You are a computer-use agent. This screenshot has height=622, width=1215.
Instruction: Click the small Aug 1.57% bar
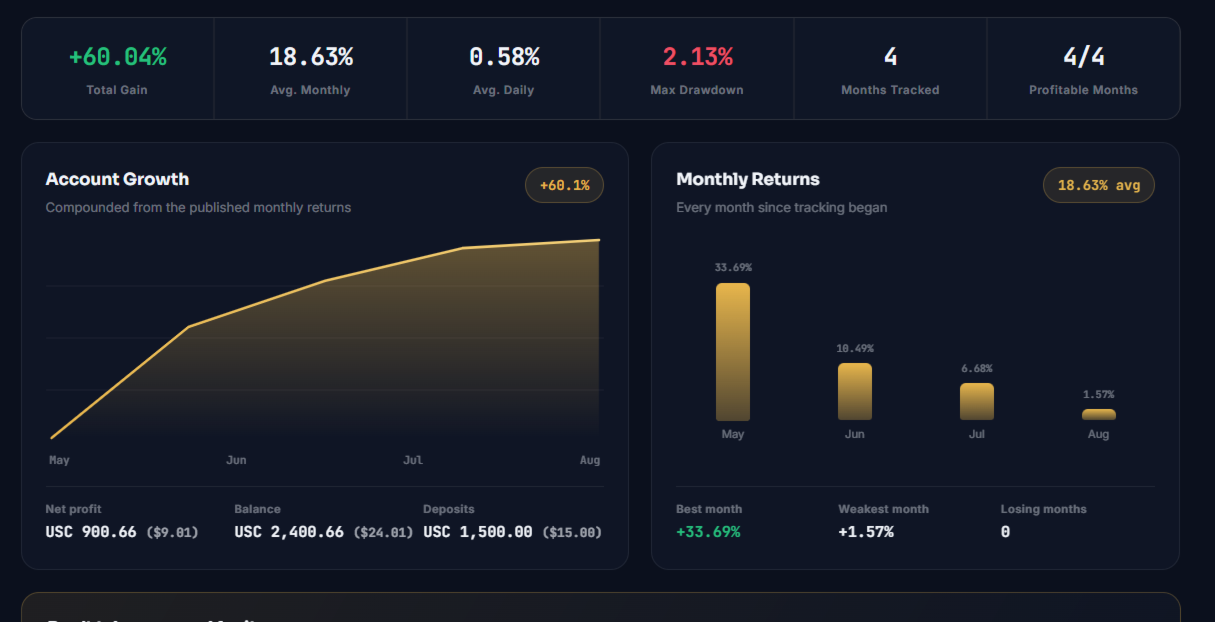1099,415
